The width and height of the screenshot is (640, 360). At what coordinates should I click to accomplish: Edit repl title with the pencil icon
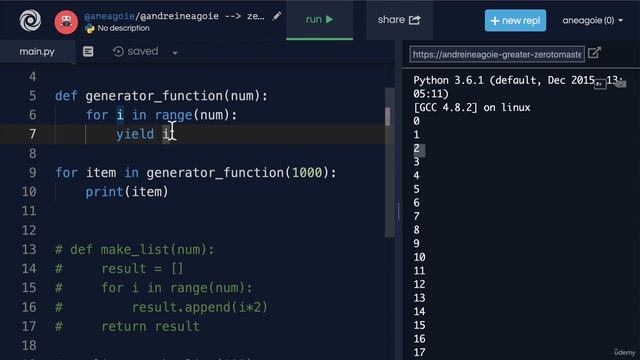click(x=277, y=16)
